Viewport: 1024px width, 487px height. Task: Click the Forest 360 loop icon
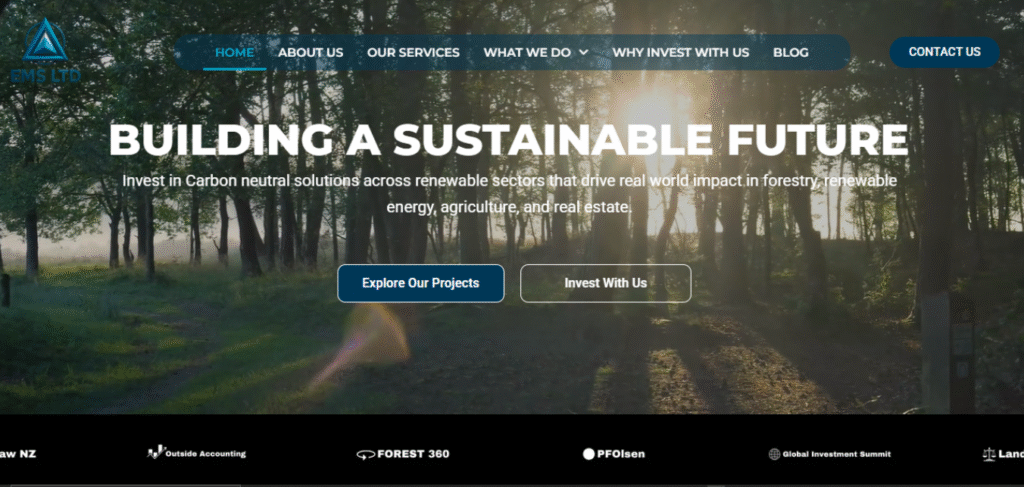click(x=365, y=454)
